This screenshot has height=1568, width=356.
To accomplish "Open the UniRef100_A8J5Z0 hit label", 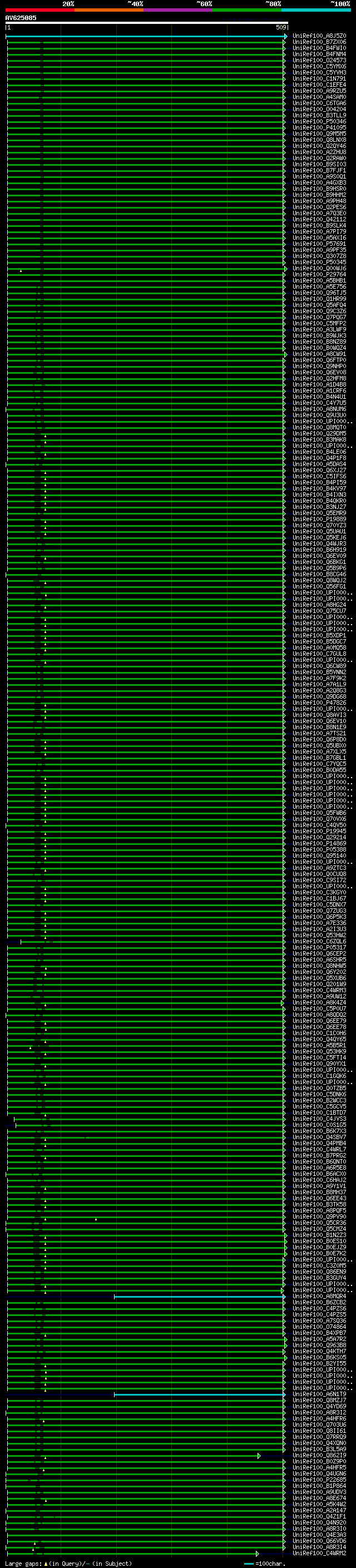I will (x=319, y=36).
